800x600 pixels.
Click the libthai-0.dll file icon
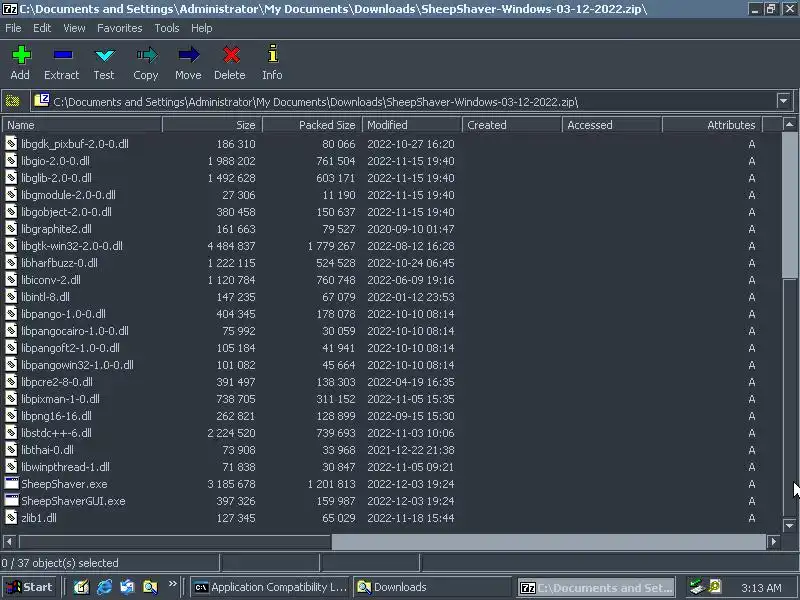(x=11, y=449)
